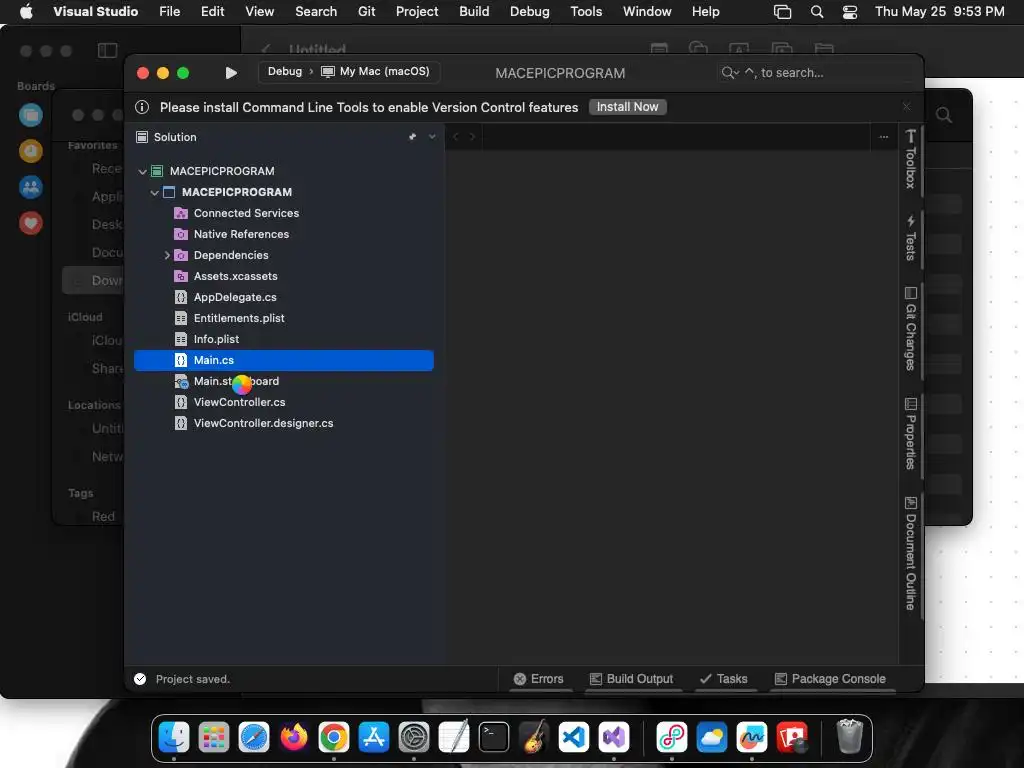Show the Package Console pad
The height and width of the screenshot is (768, 1024).
coord(830,679)
